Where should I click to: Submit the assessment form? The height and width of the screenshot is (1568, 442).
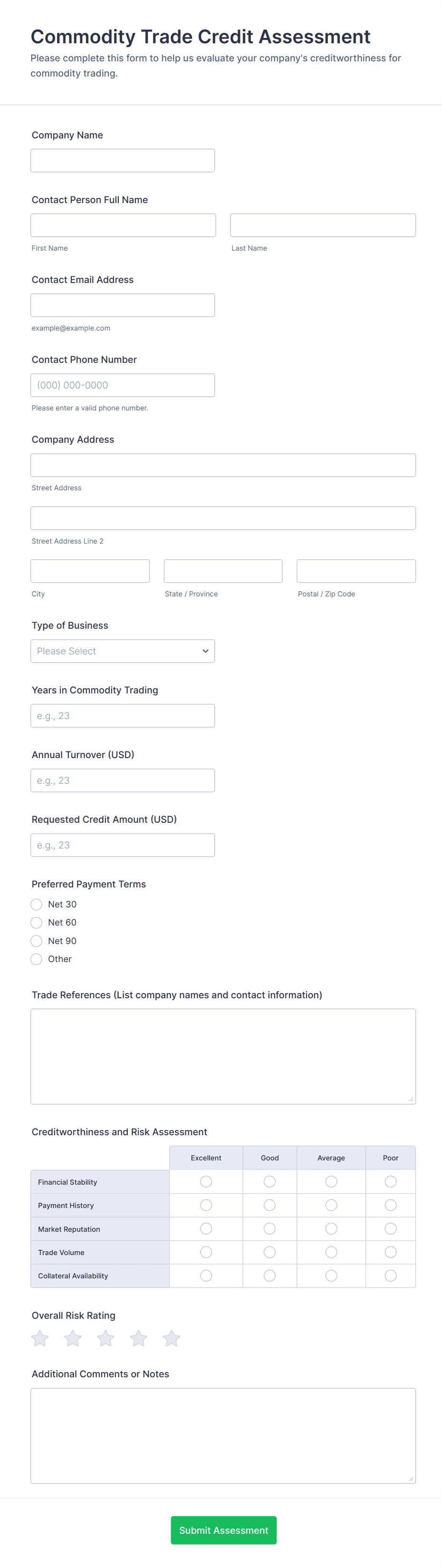(x=224, y=1529)
